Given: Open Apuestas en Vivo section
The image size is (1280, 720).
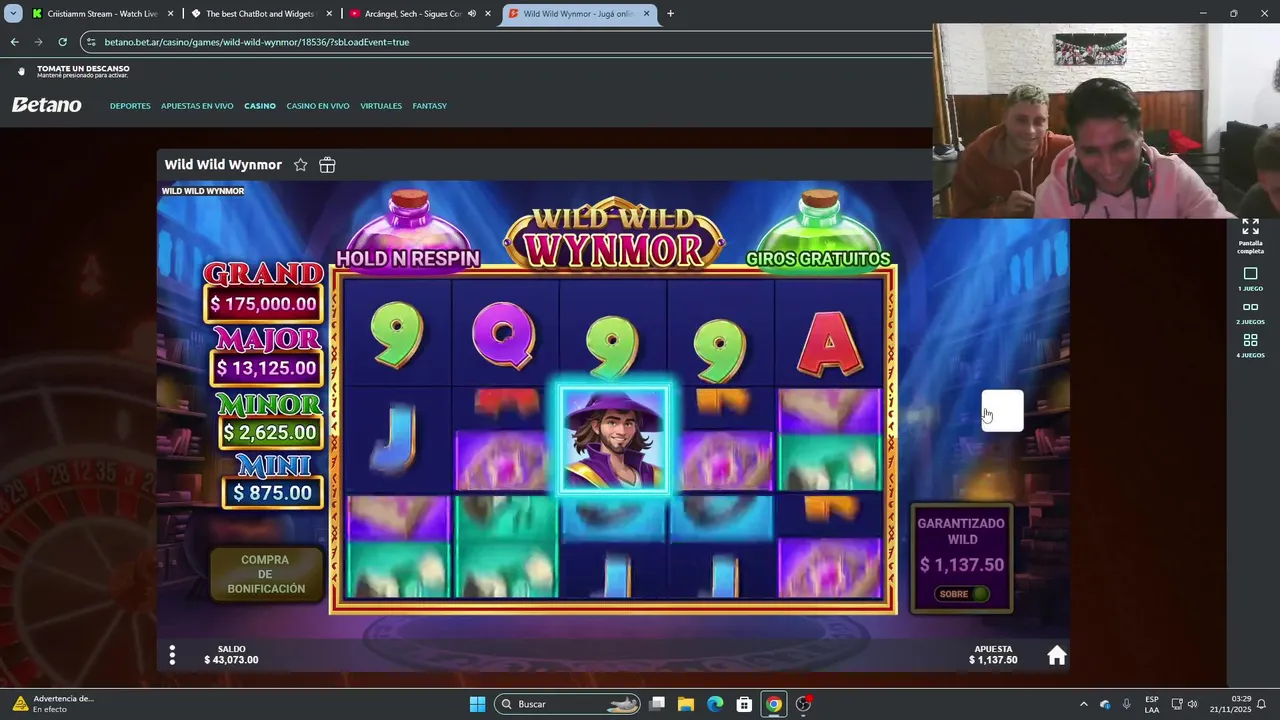Looking at the screenshot, I should coord(197,106).
